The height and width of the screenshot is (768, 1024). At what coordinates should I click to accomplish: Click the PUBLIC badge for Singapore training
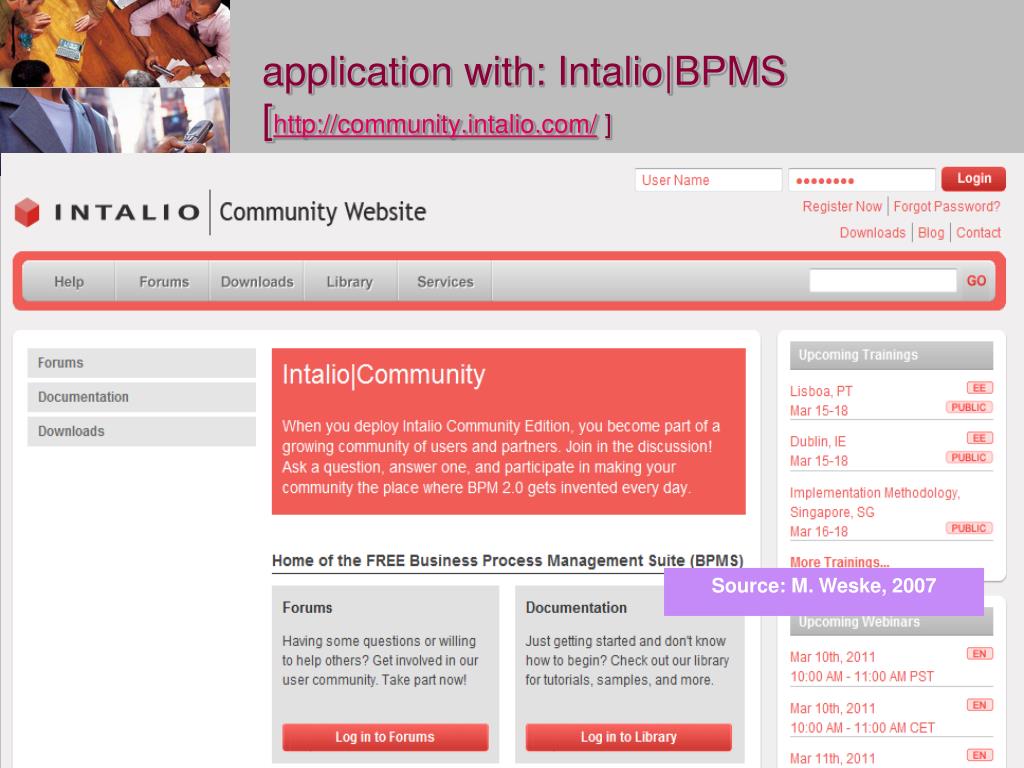tap(968, 528)
